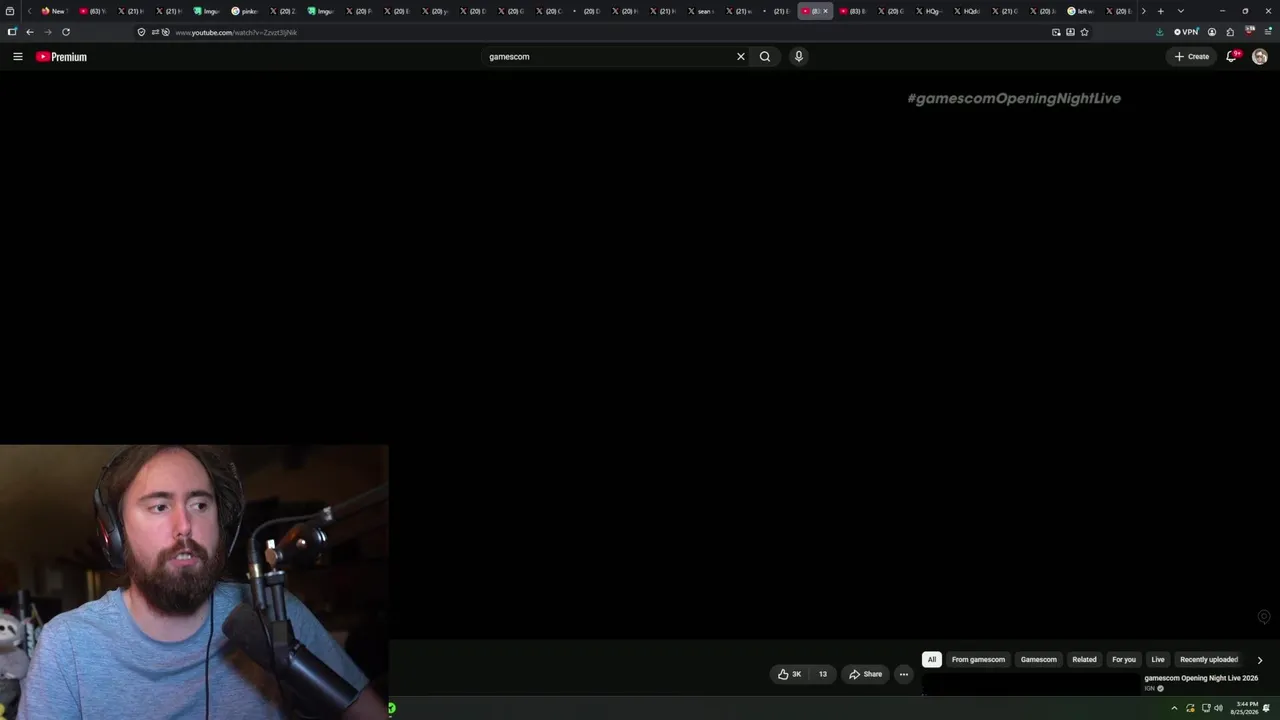Reload the current page
1280x720 pixels.
pos(66,32)
